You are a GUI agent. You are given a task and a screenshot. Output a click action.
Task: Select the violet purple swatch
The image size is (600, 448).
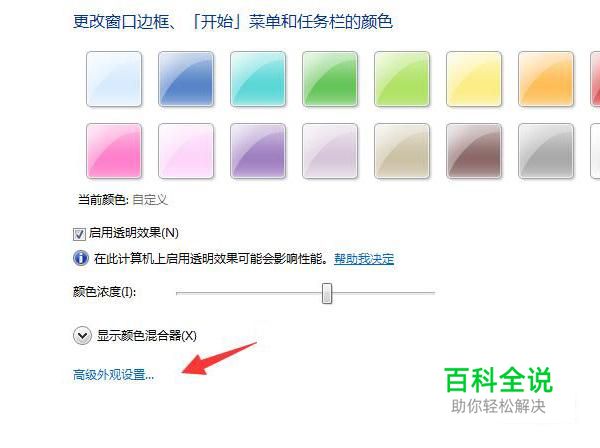pyautogui.click(x=258, y=151)
